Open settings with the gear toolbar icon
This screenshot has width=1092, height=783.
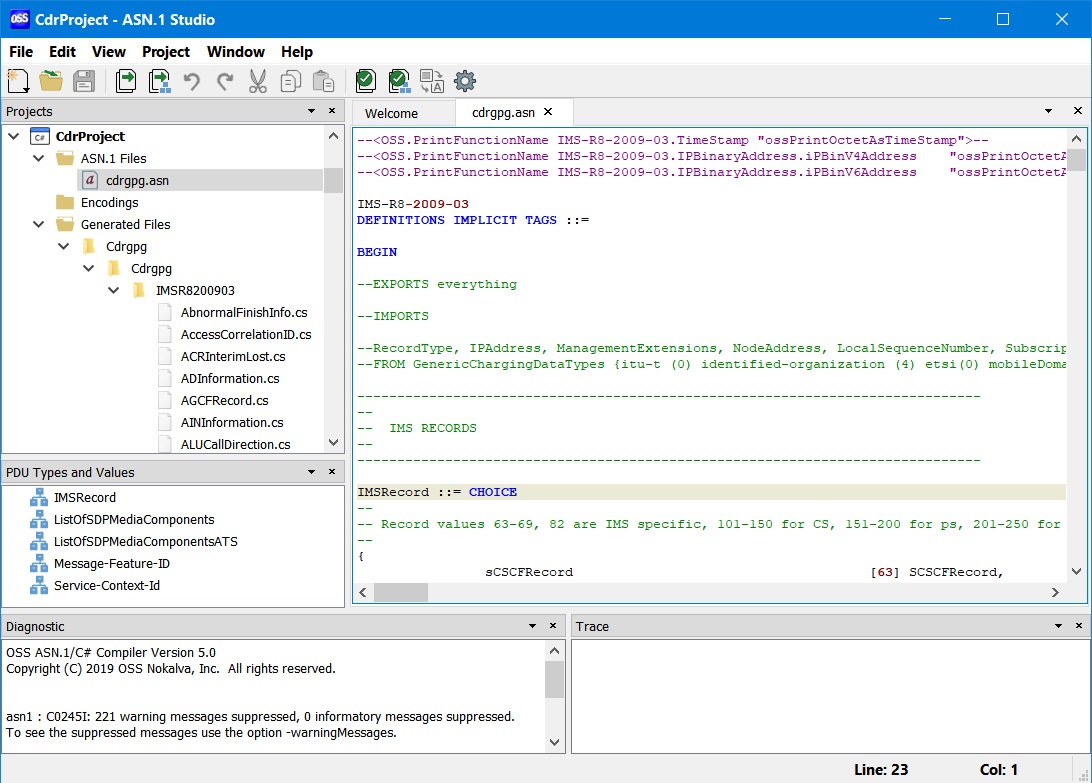(x=465, y=81)
